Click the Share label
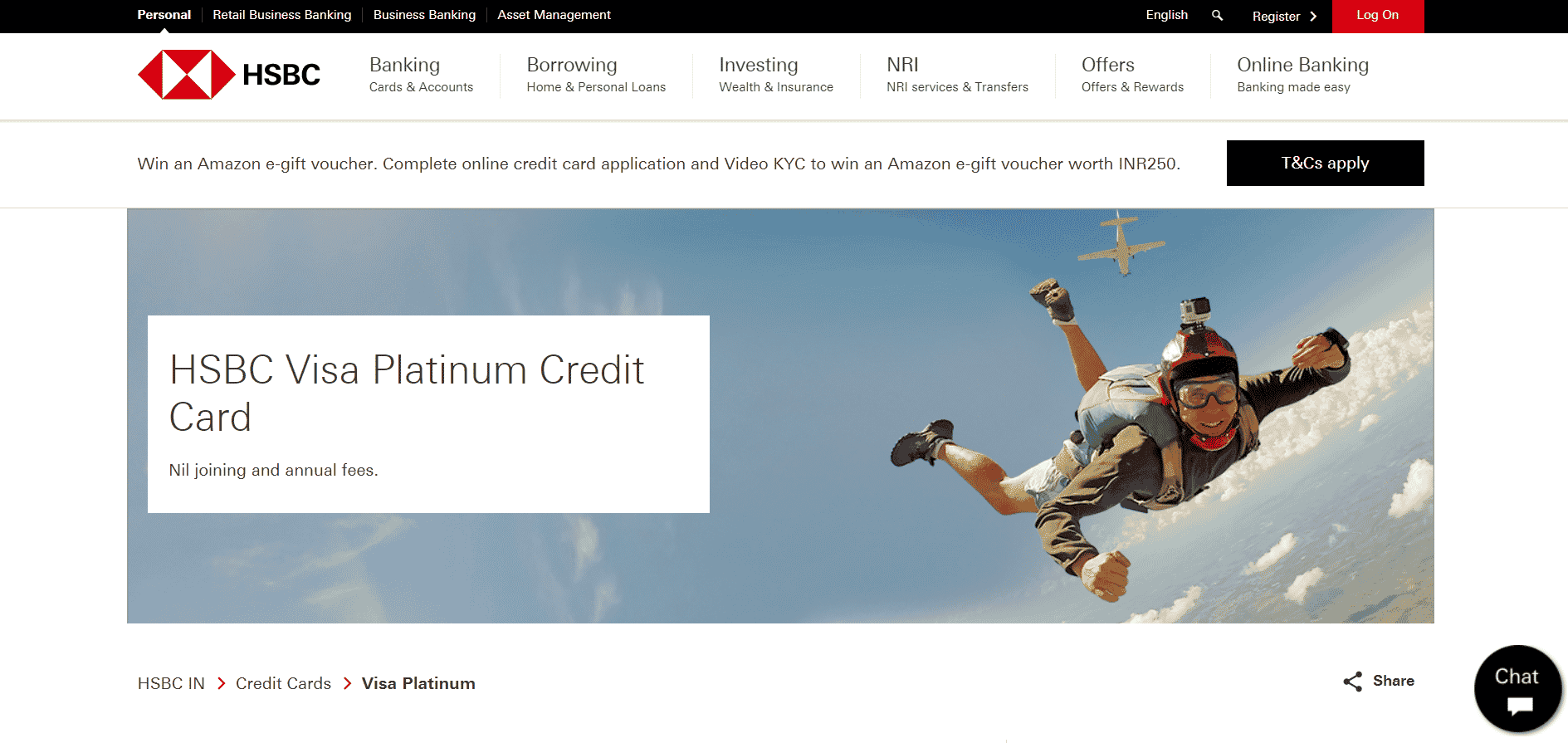 1394,681
